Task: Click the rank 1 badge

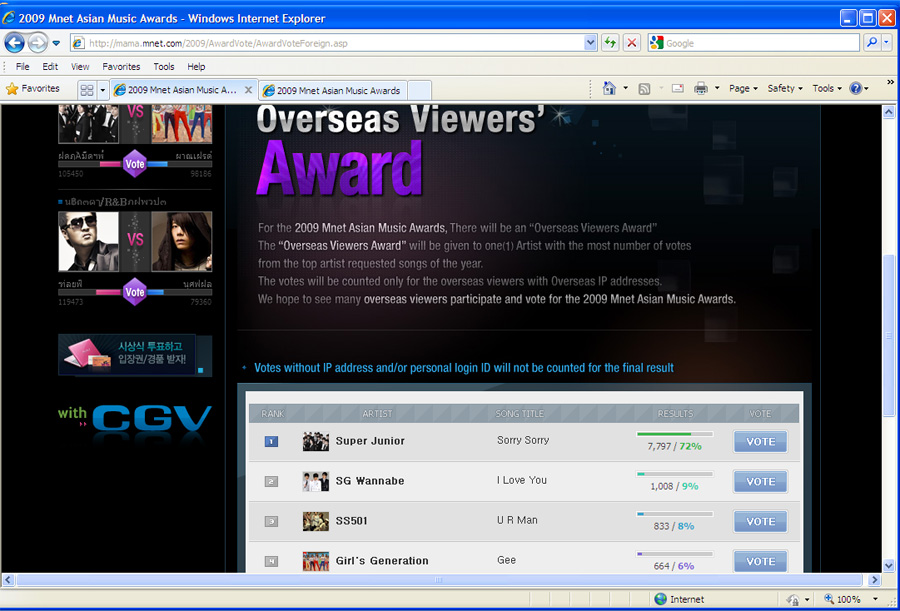Action: click(271, 442)
